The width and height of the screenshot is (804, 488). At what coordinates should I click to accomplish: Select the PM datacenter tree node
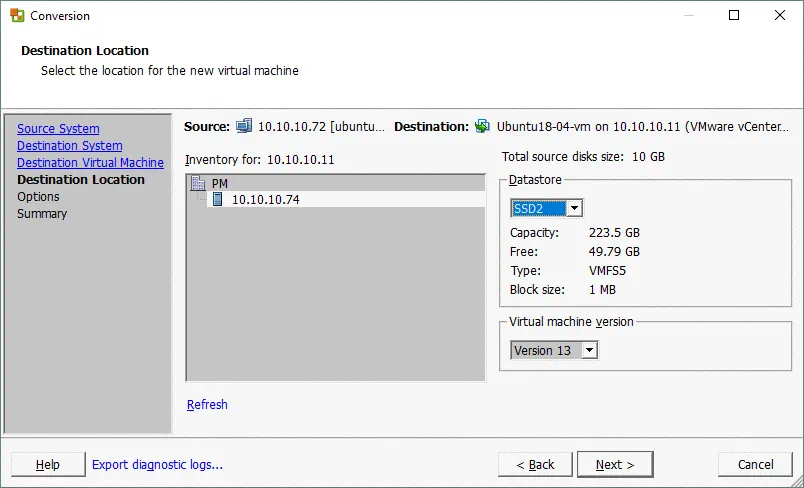[x=220, y=184]
